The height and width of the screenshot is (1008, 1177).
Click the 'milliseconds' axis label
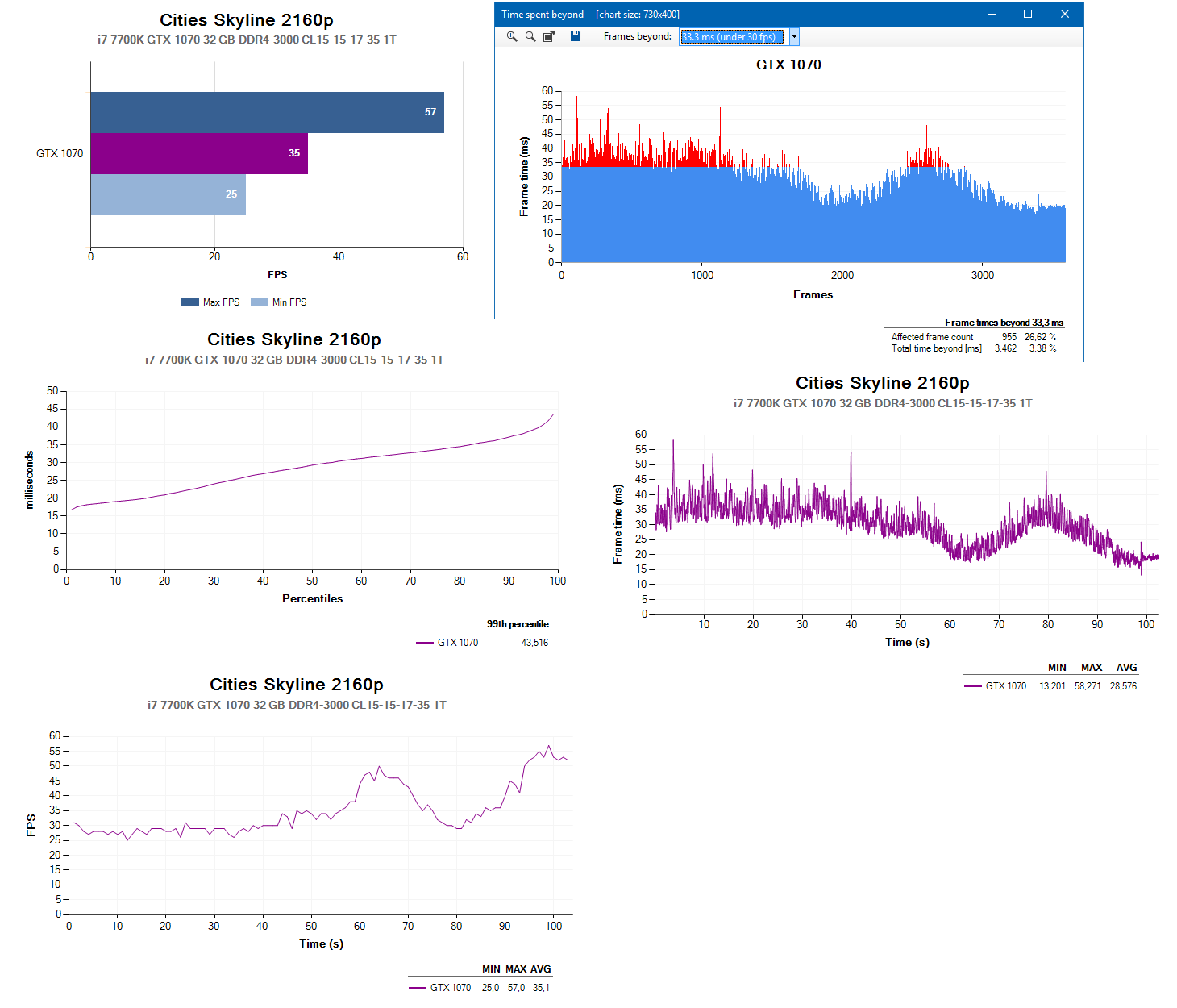click(30, 480)
